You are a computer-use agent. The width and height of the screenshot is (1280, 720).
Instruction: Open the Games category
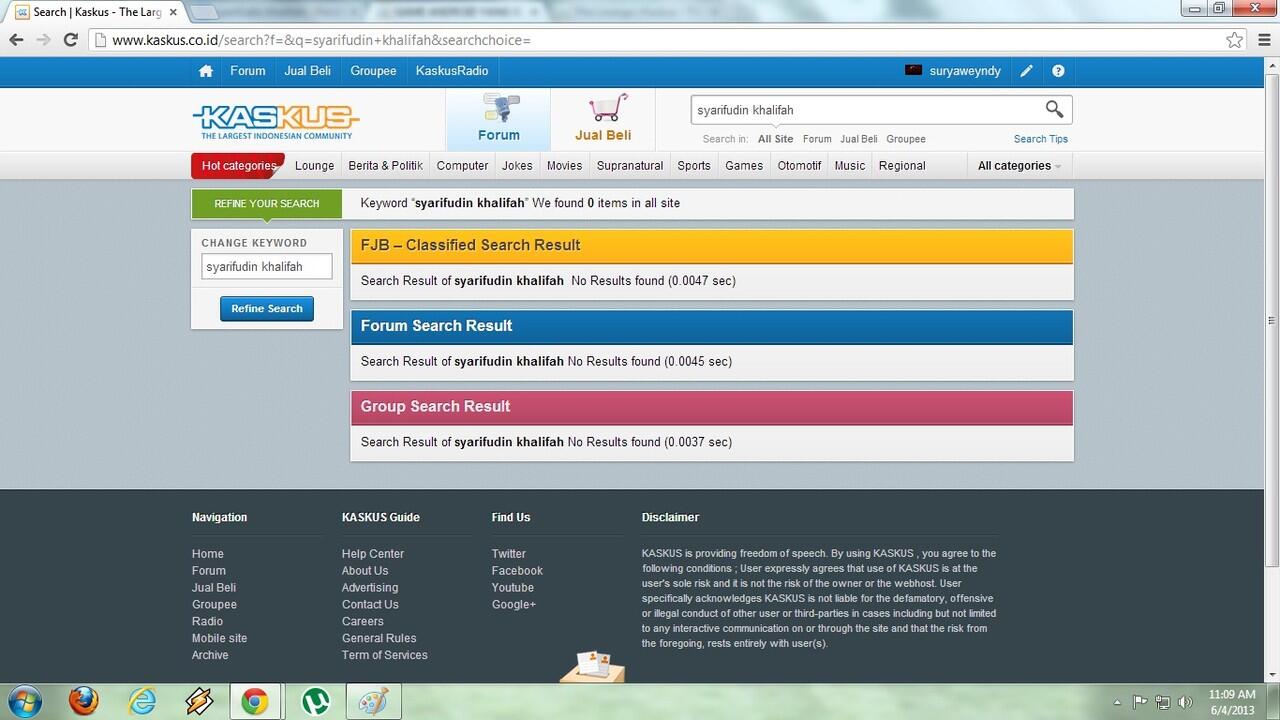(x=744, y=166)
